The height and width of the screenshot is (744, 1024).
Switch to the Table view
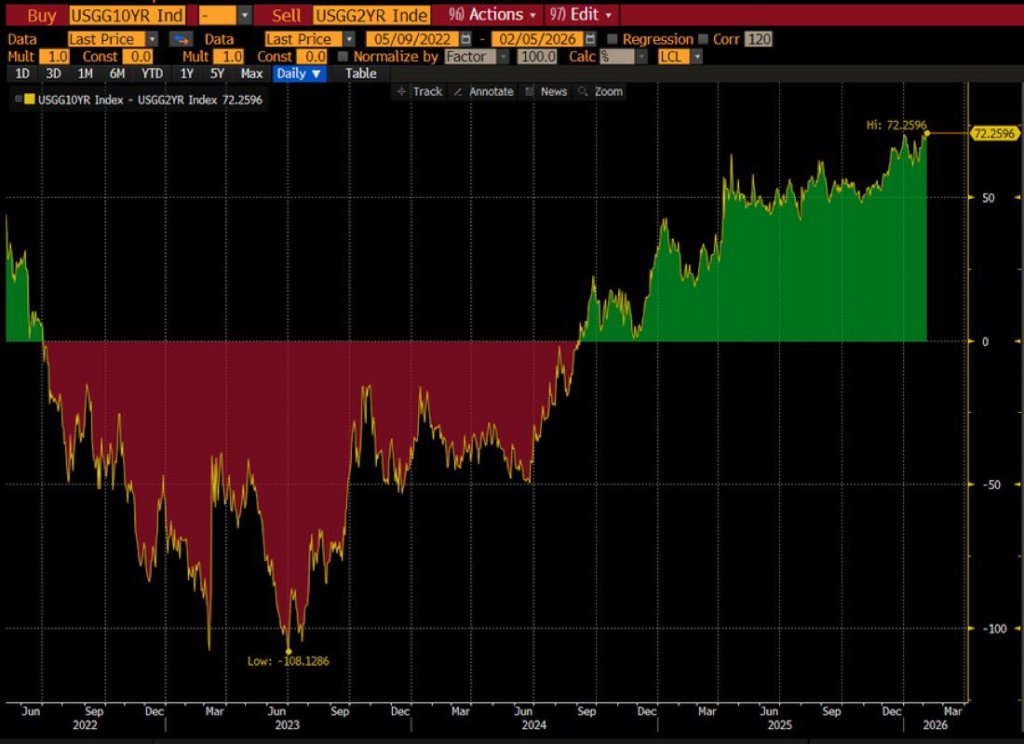(361, 74)
